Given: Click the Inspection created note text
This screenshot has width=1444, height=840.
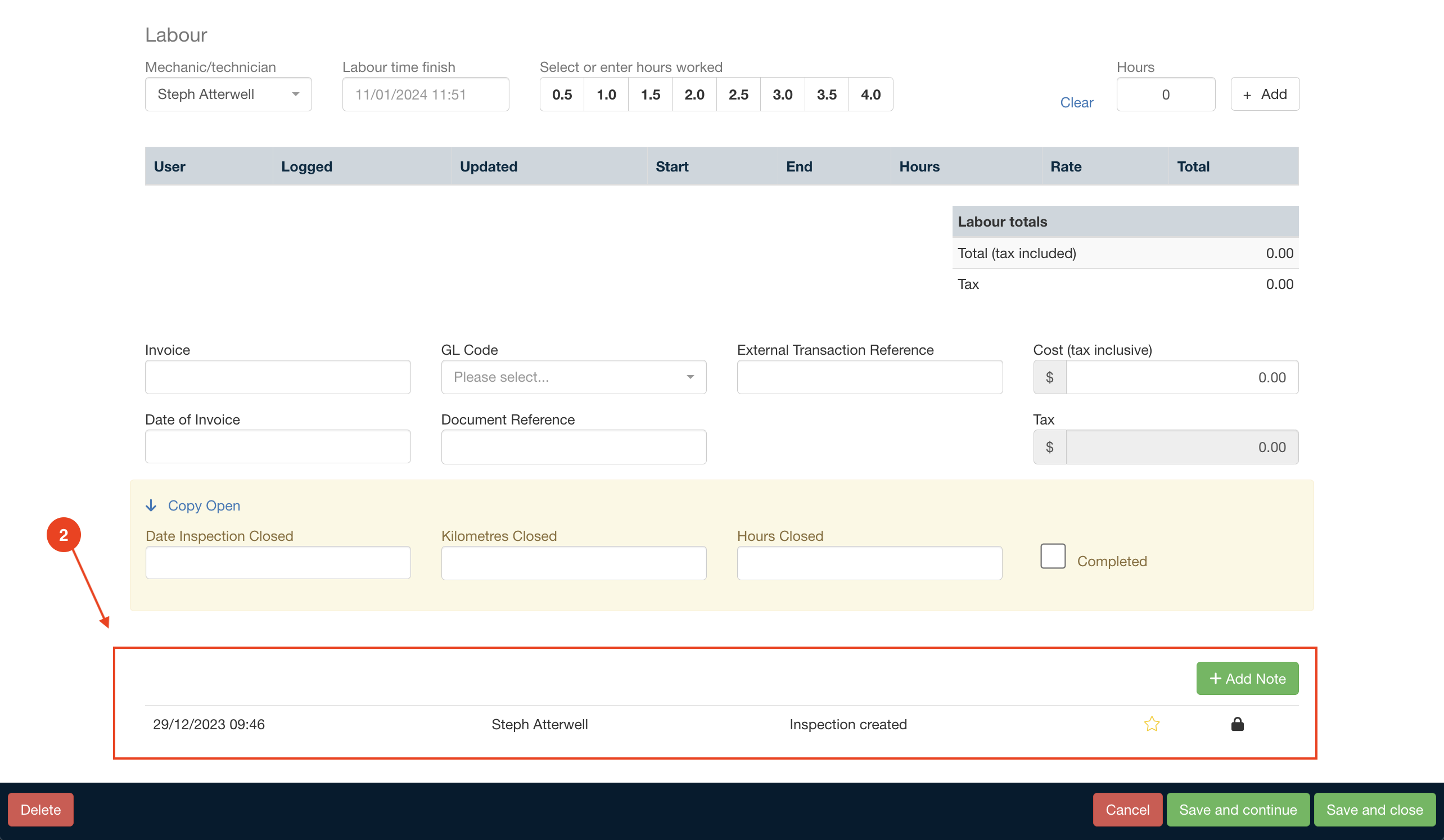Looking at the screenshot, I should (x=848, y=724).
